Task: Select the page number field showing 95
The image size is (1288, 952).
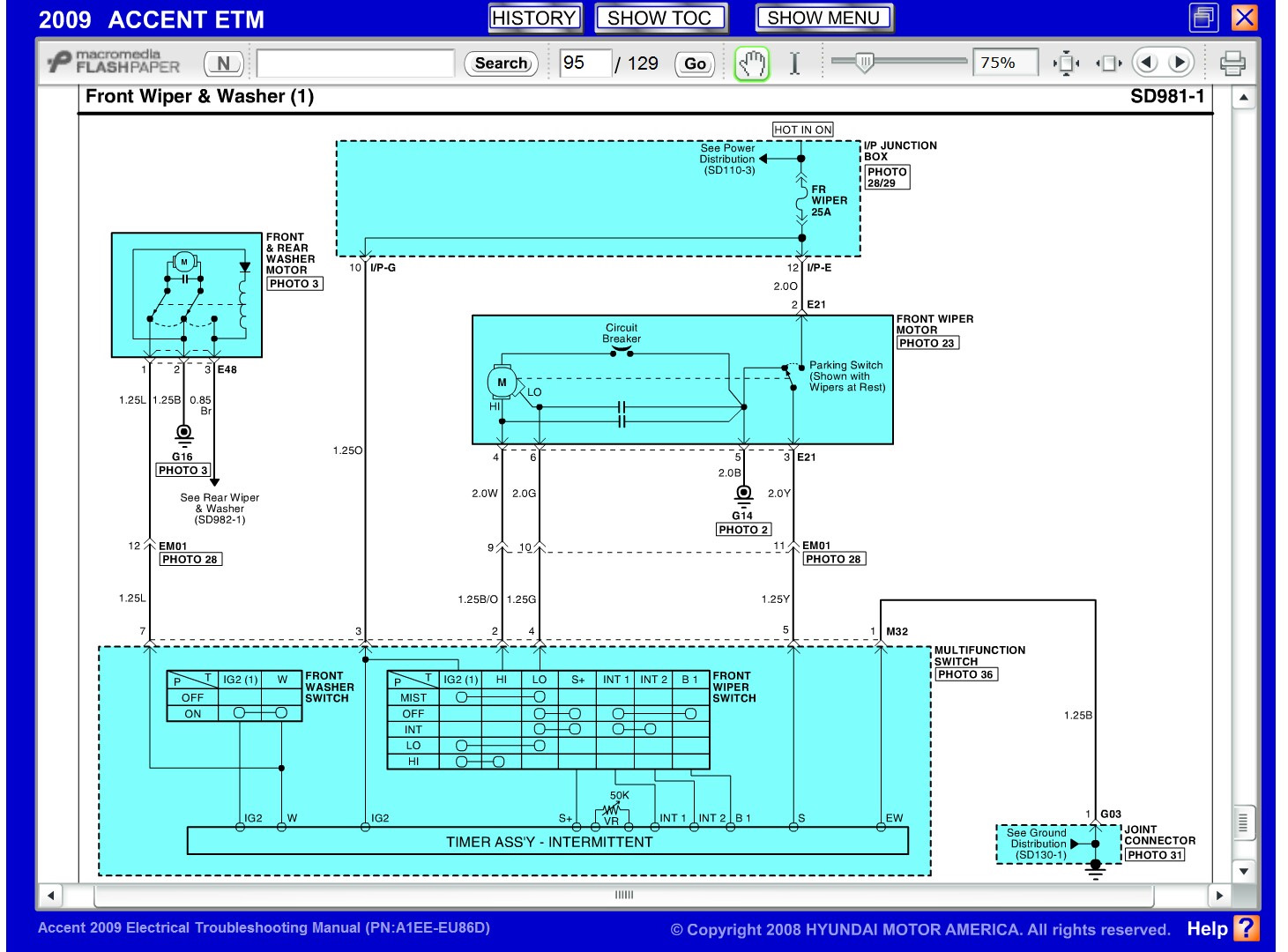Action: [585, 63]
